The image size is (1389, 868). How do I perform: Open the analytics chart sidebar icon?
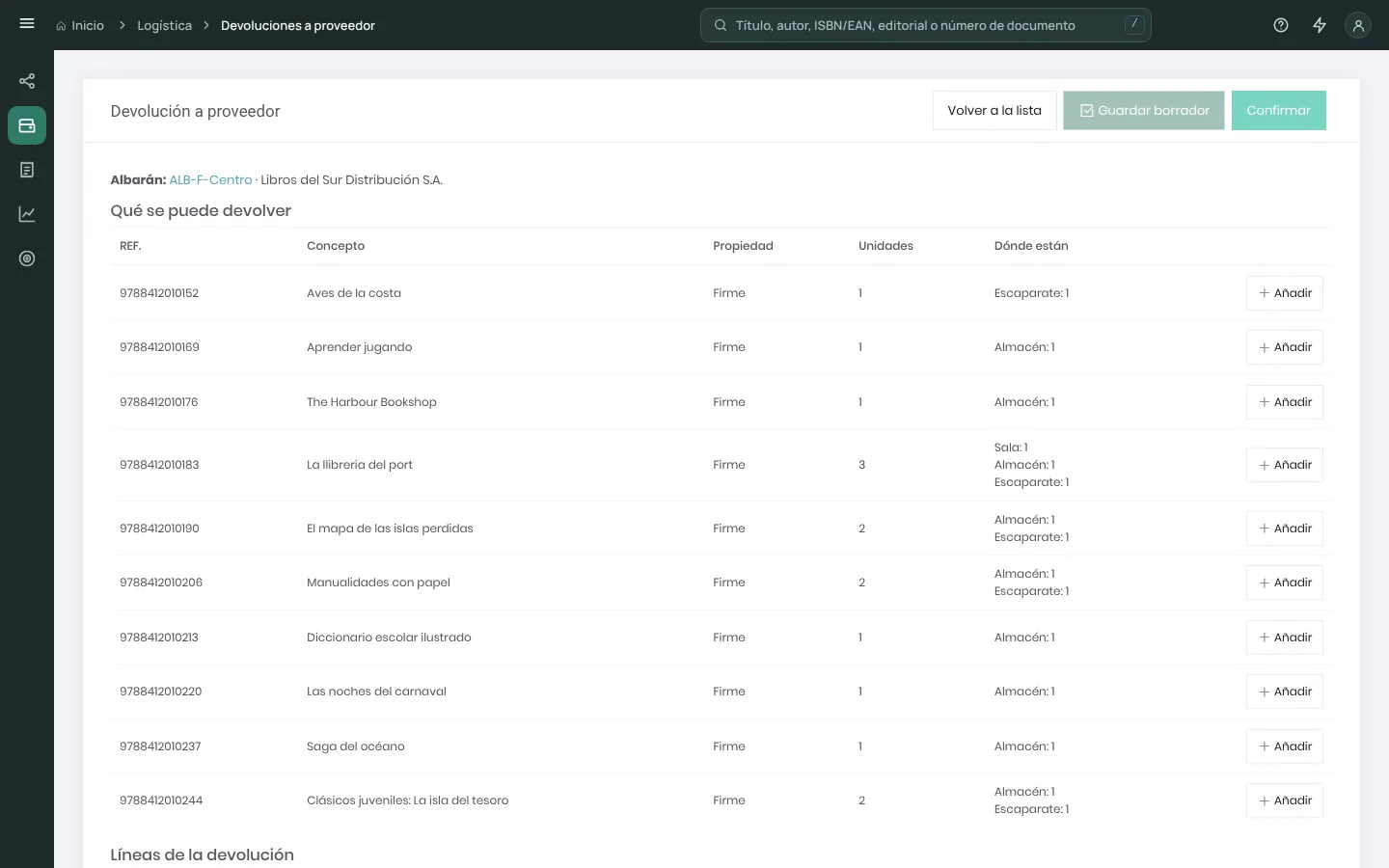pos(27,214)
